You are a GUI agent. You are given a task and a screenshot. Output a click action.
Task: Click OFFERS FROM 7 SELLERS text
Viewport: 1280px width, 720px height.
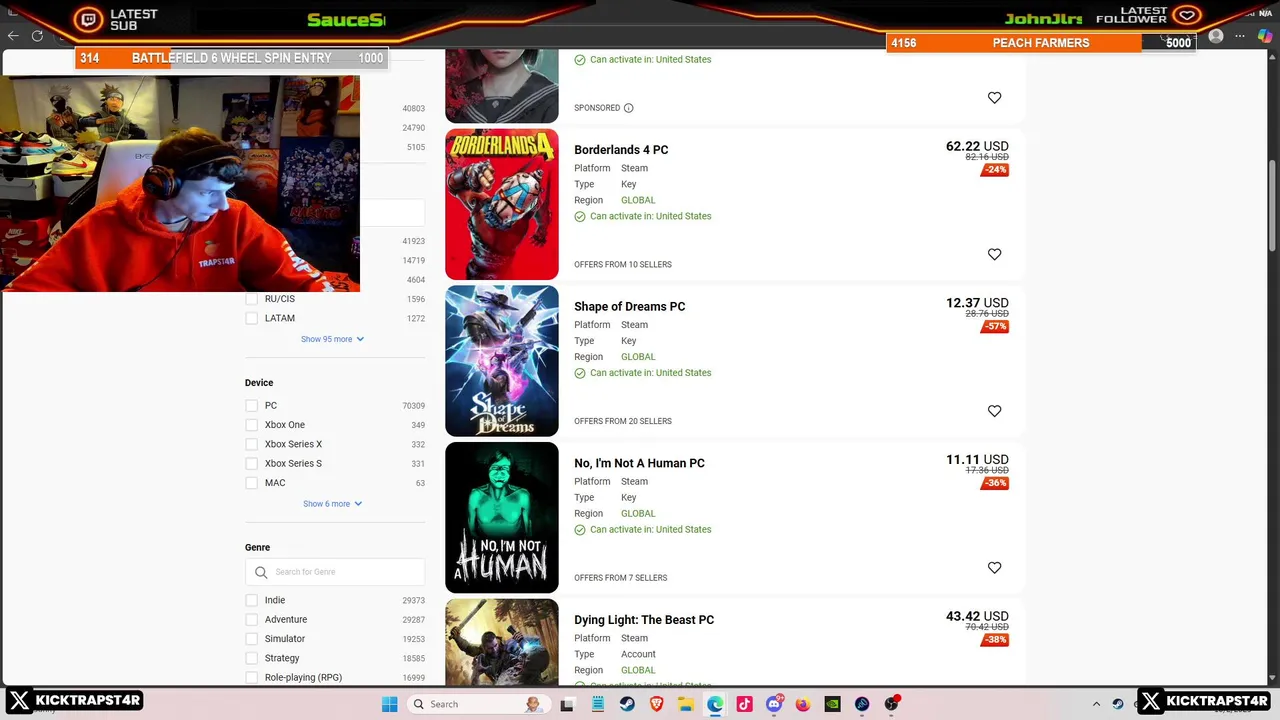point(620,578)
